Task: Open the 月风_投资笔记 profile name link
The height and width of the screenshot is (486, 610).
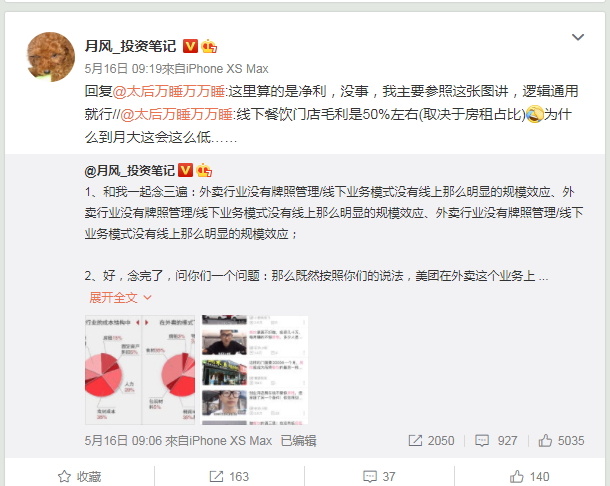Action: (130, 46)
